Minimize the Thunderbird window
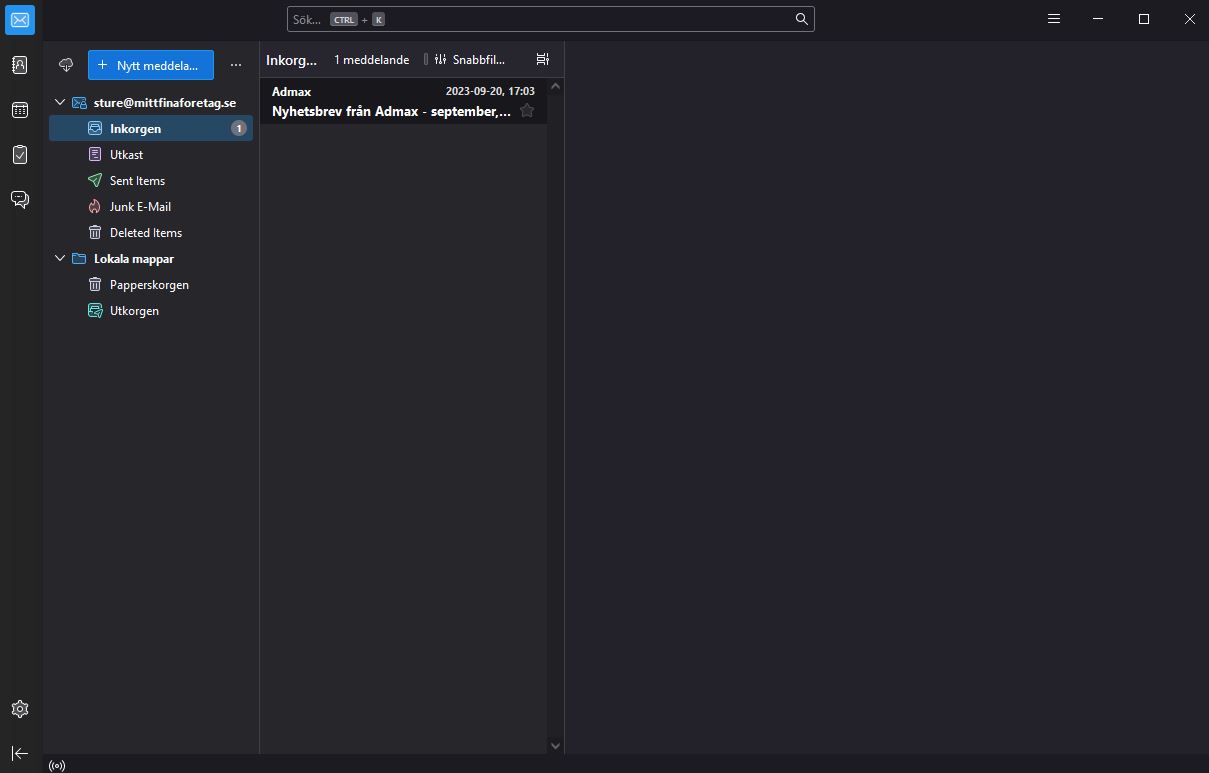This screenshot has height=773, width=1209. (1099, 19)
